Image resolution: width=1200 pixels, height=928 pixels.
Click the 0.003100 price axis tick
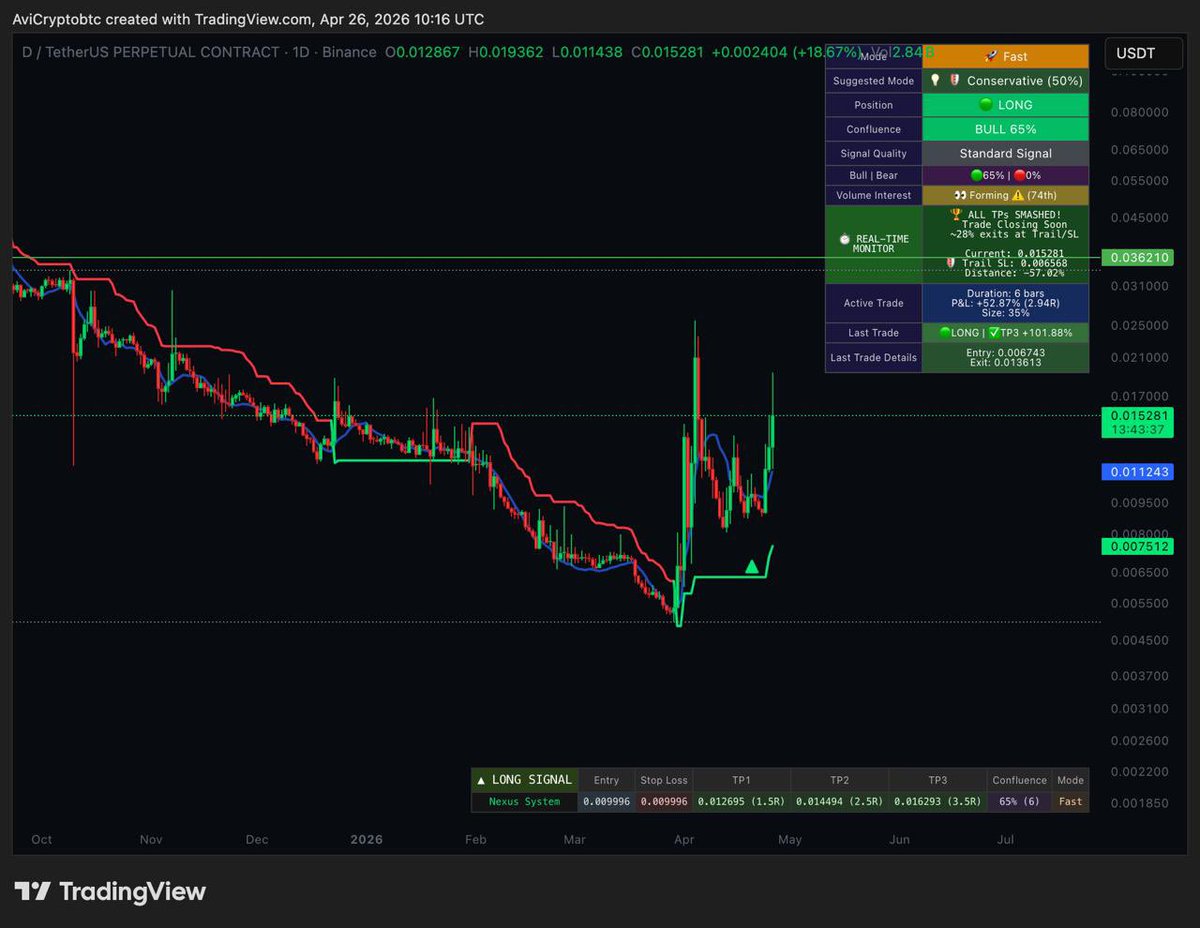pyautogui.click(x=1141, y=709)
